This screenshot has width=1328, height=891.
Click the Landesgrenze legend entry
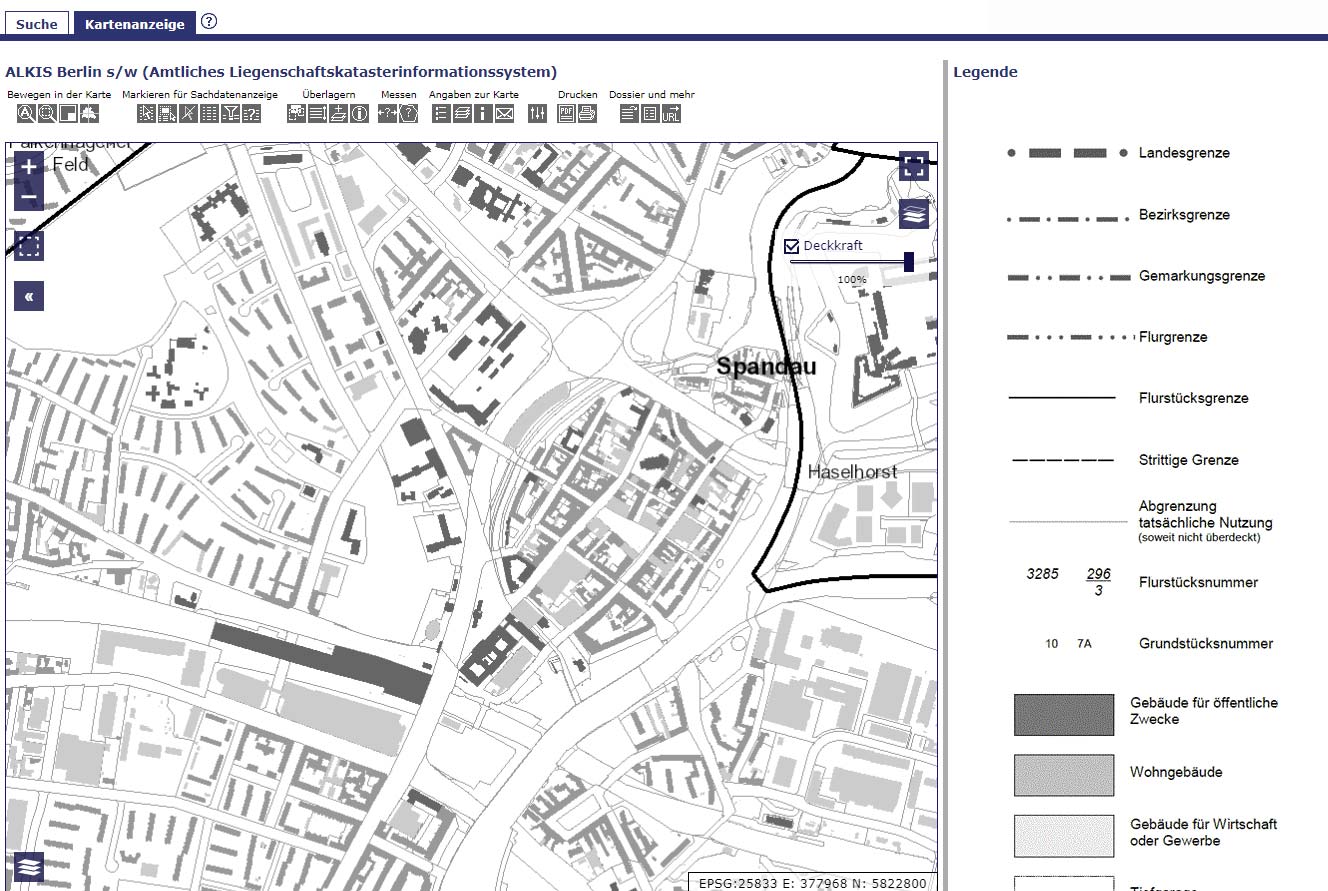(x=1184, y=153)
